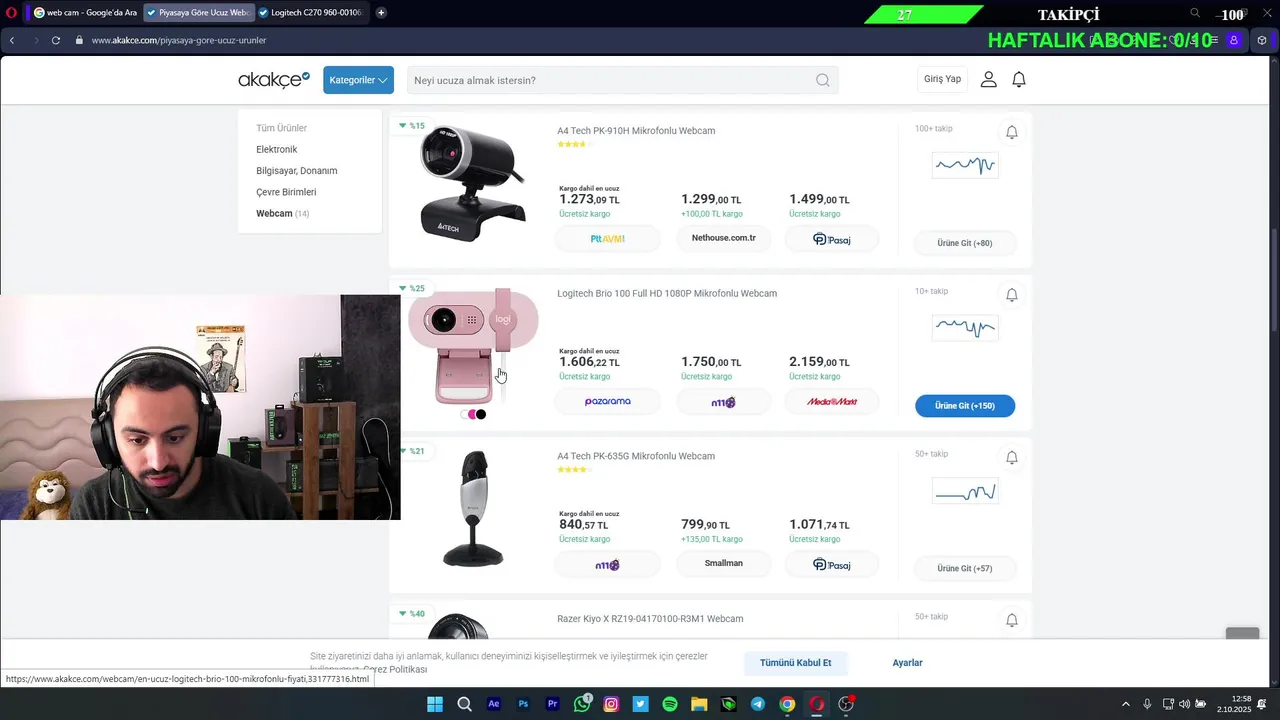1280x720 pixels.
Task: Click the A4 Tech PK-910H webcam image
Action: [472, 182]
